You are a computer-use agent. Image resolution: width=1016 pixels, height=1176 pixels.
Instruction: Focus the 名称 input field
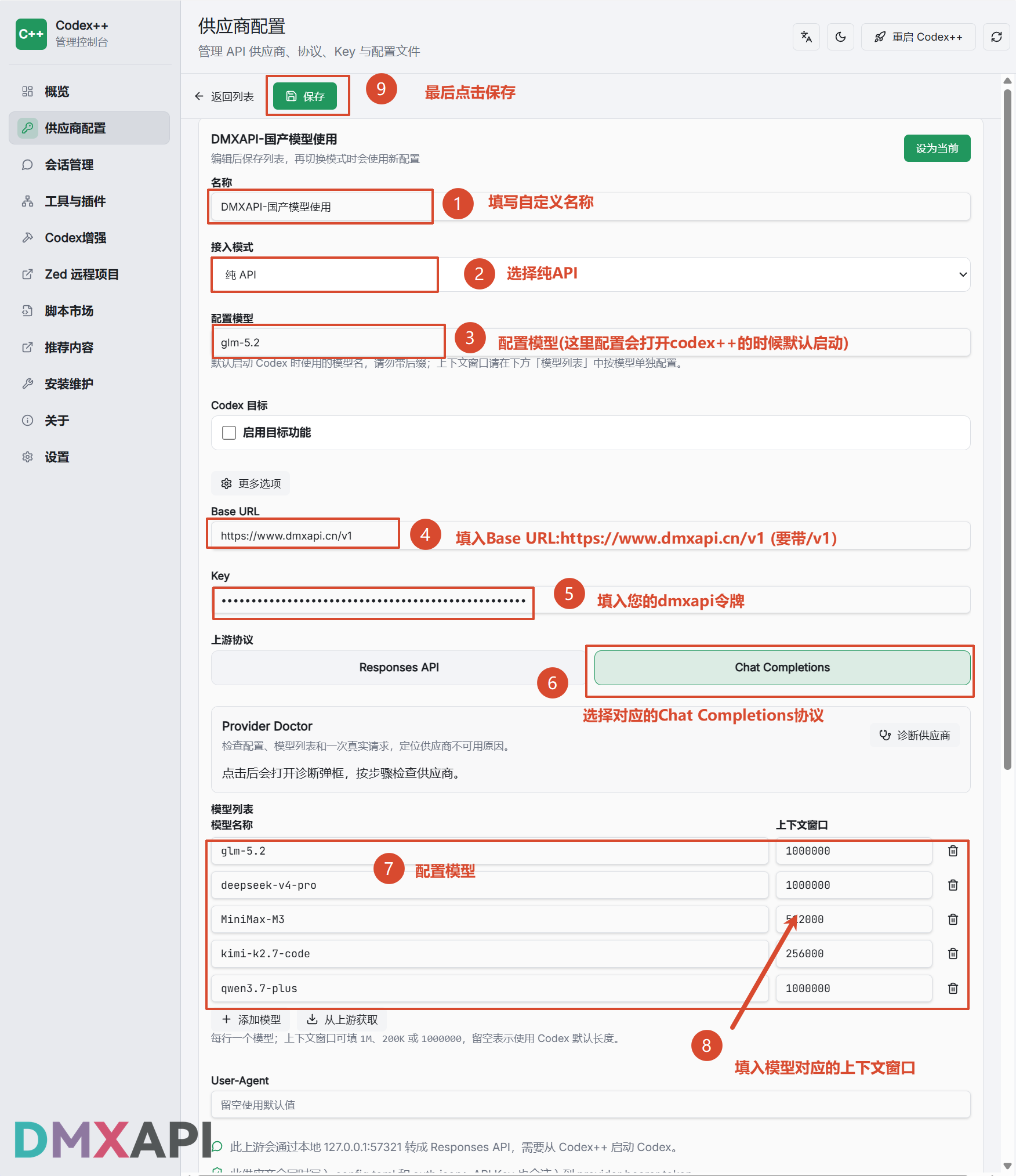(590, 207)
